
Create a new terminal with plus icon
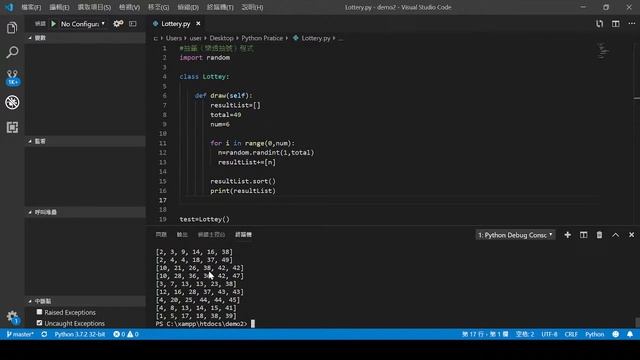point(567,235)
